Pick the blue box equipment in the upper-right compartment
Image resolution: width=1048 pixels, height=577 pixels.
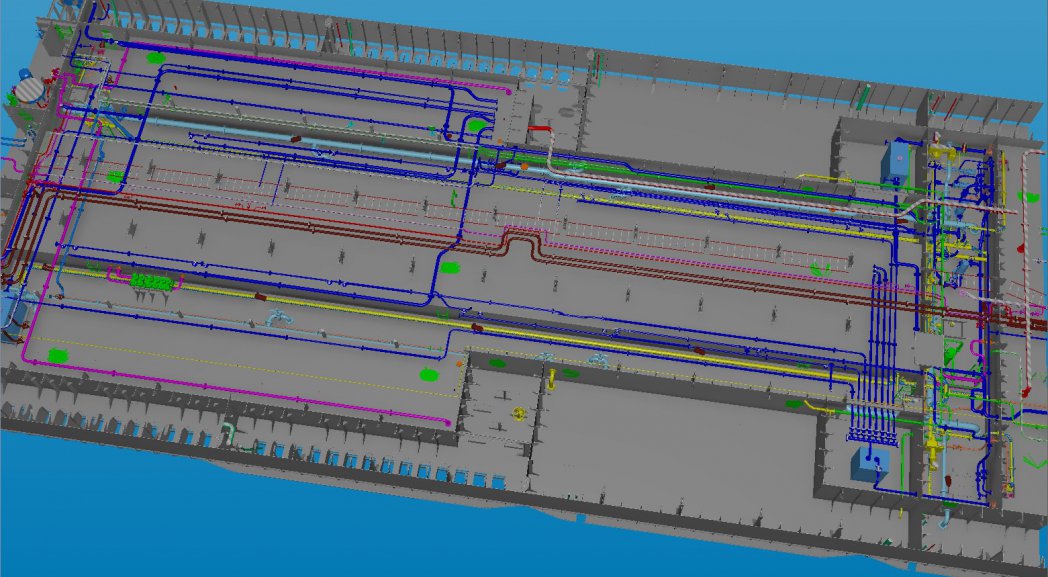click(x=896, y=162)
